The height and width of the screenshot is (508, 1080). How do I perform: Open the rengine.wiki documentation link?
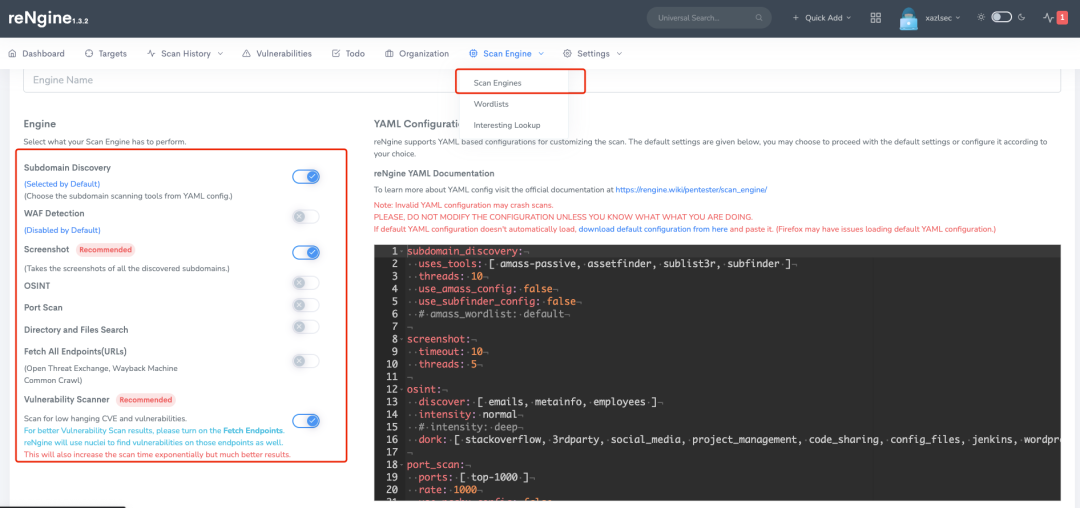[x=691, y=189]
